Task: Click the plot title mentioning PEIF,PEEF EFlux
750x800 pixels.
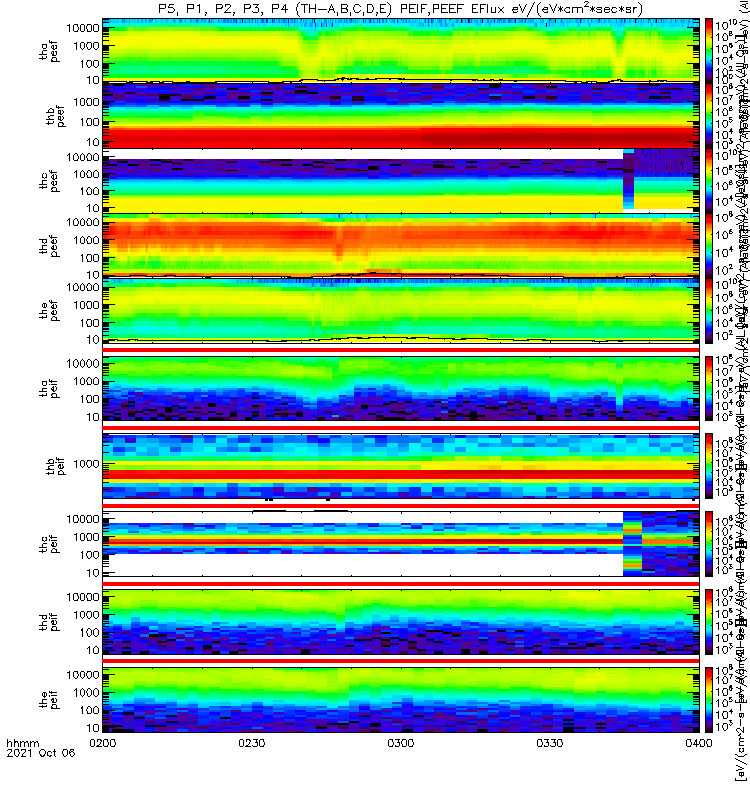Action: [x=401, y=9]
